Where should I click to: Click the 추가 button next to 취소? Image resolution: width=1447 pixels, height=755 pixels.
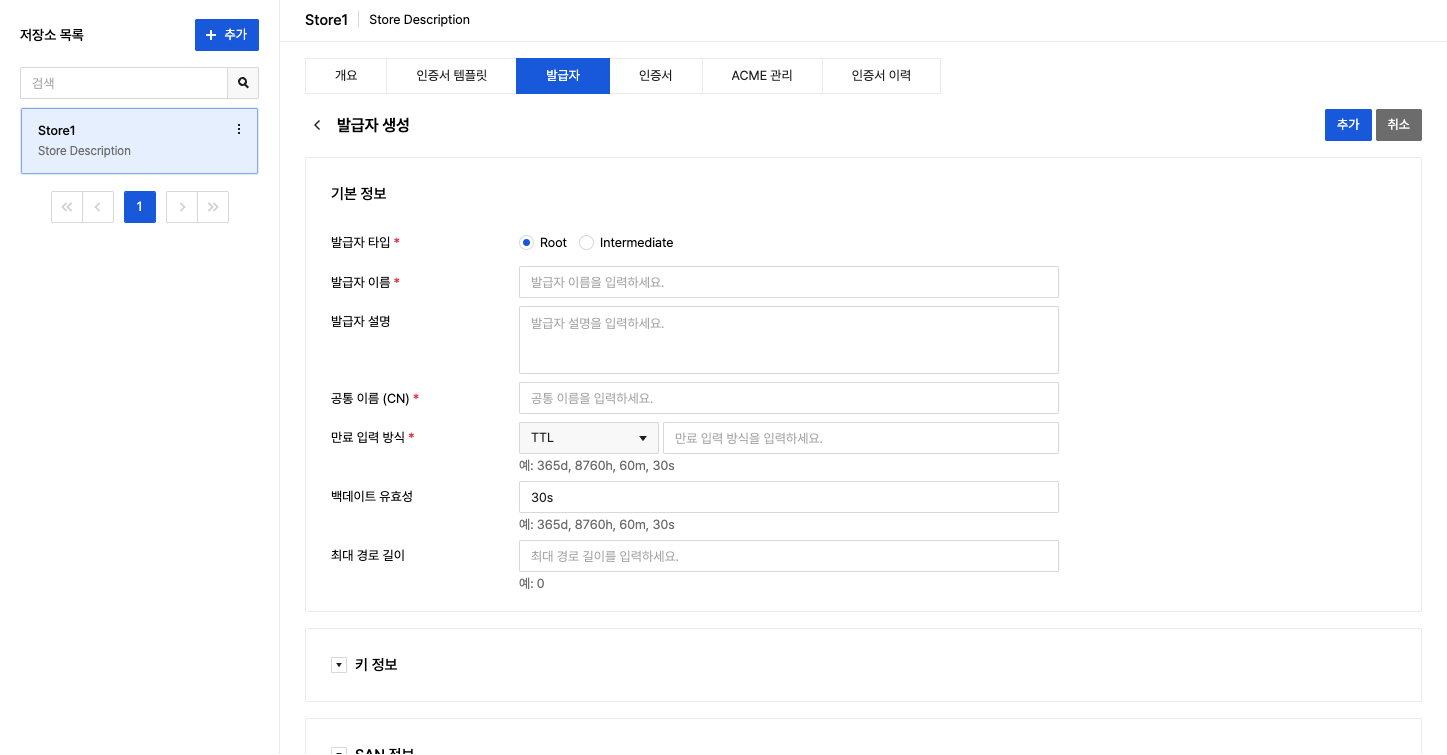[x=1347, y=125]
